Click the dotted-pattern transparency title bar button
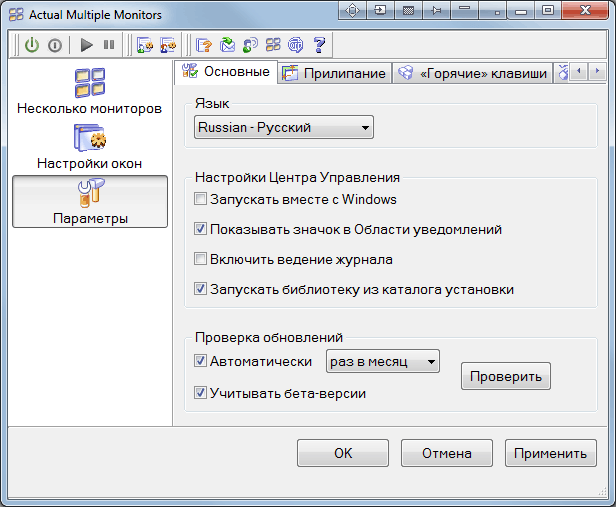Viewport: 616px width, 507px height. (409, 10)
